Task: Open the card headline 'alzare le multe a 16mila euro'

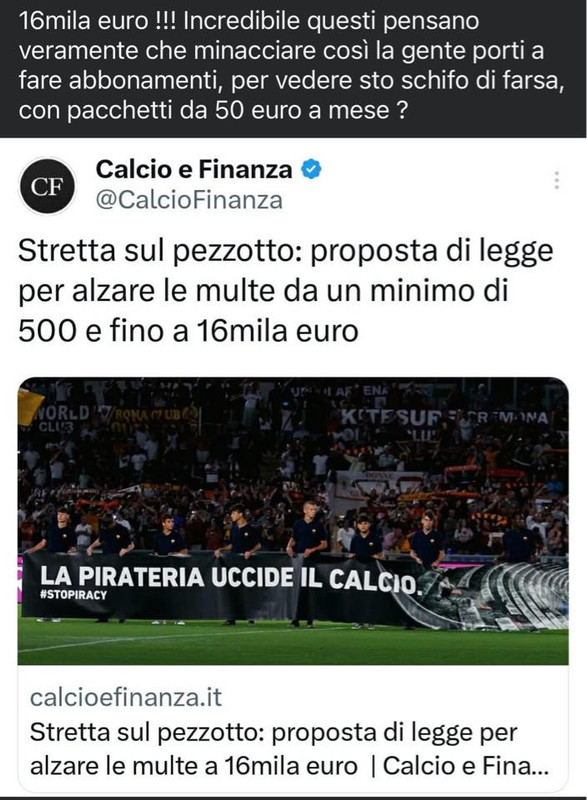Action: click(194, 766)
